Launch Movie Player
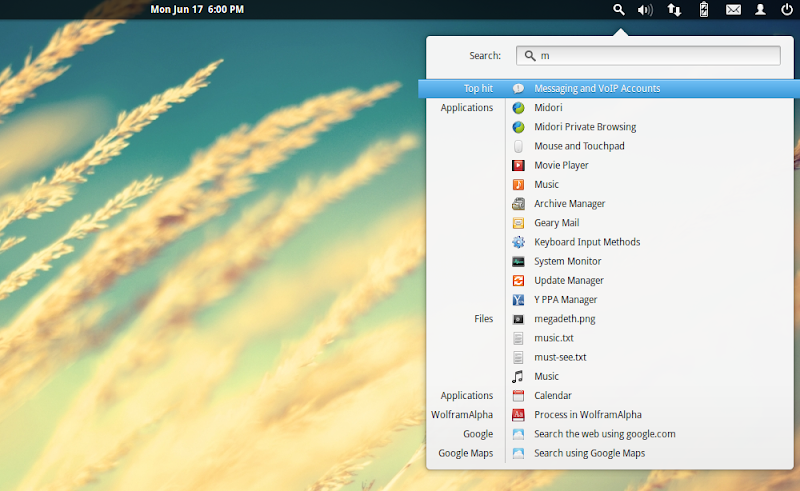800x491 pixels. (561, 165)
